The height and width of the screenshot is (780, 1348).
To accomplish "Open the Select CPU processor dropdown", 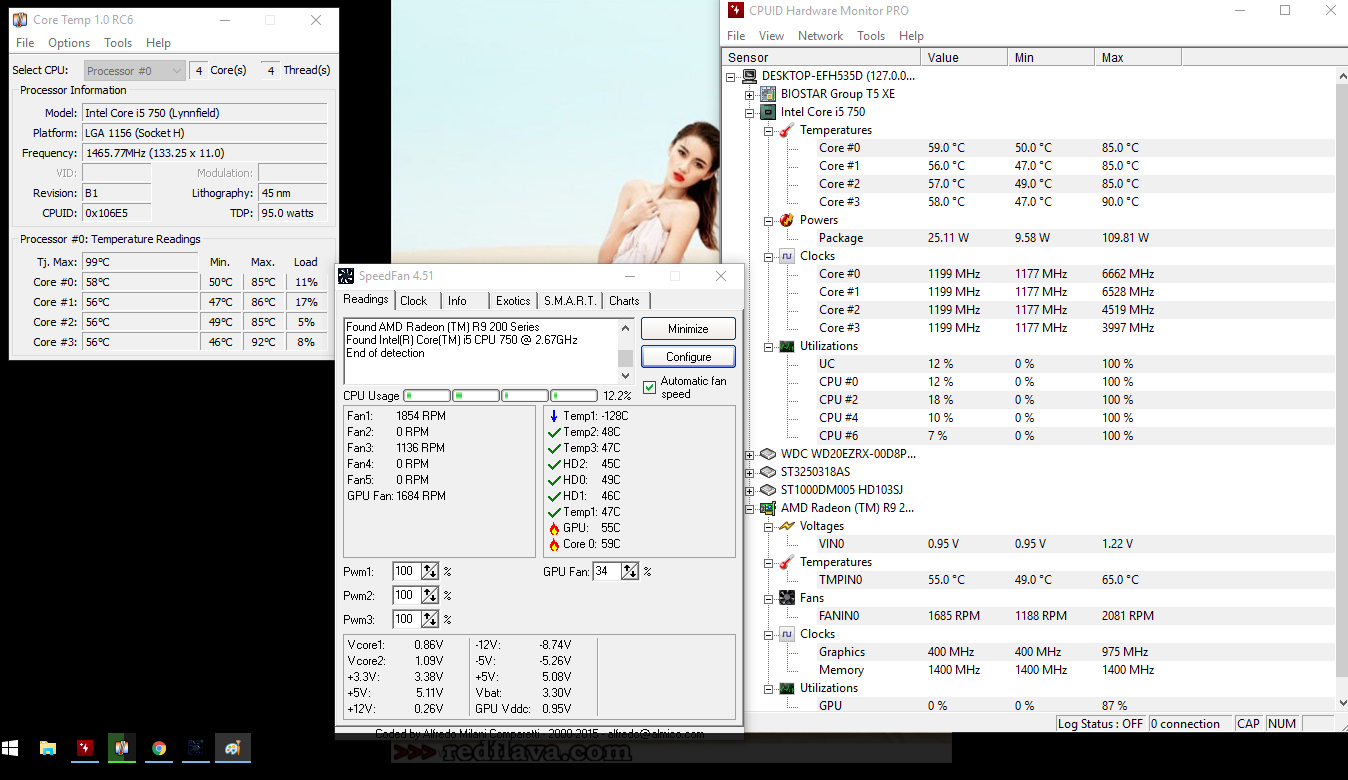I will pyautogui.click(x=134, y=71).
